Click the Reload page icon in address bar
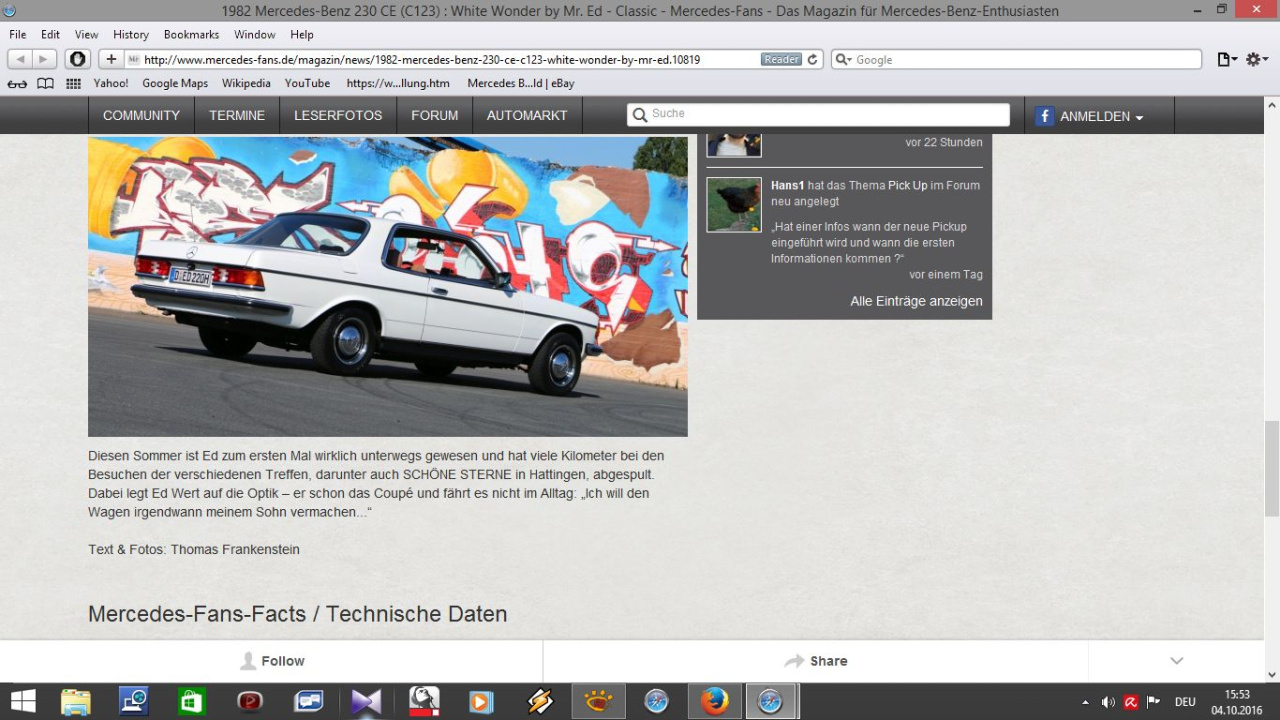This screenshot has width=1280, height=720. click(x=813, y=60)
